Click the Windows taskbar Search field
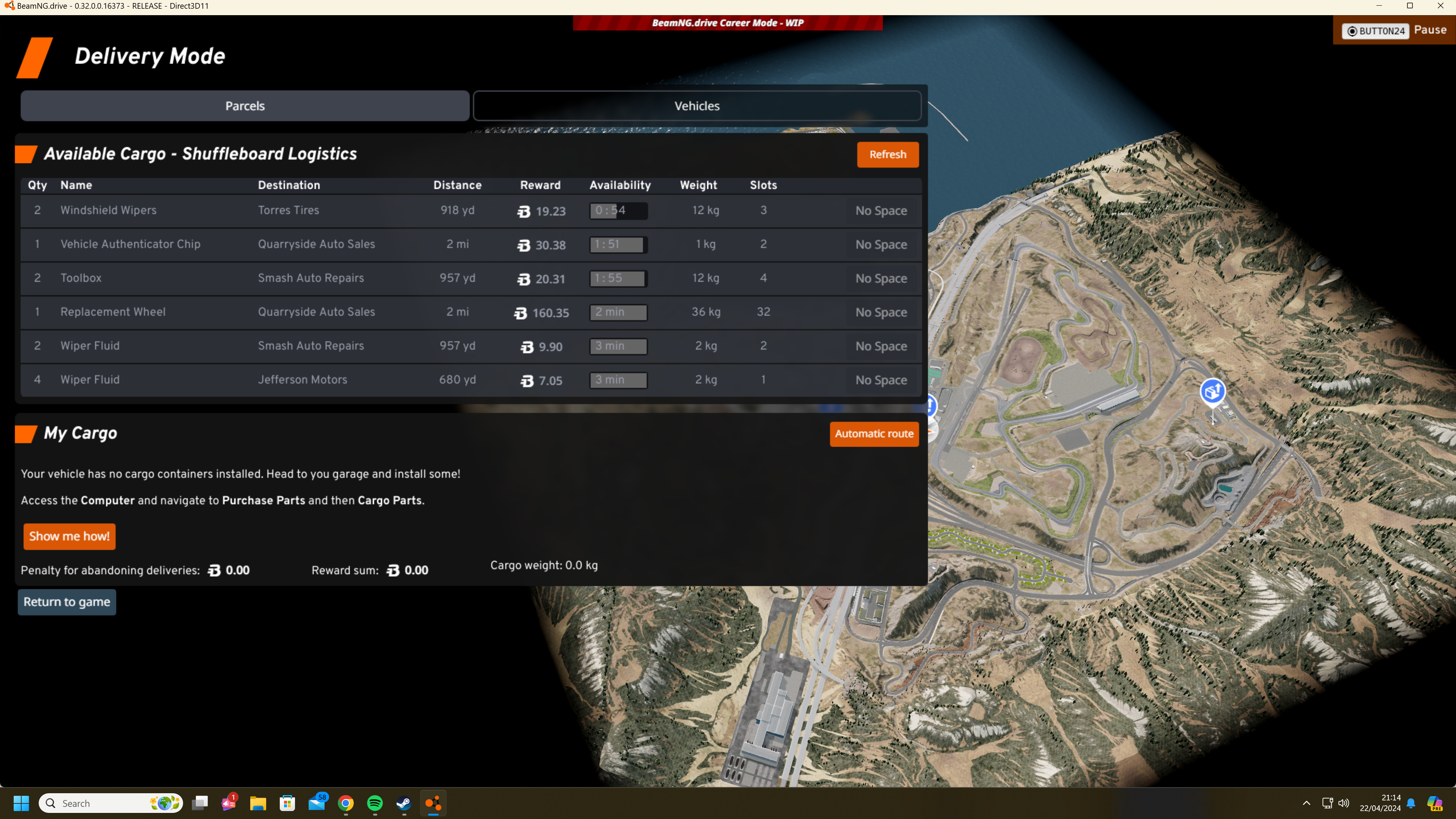 (x=111, y=803)
